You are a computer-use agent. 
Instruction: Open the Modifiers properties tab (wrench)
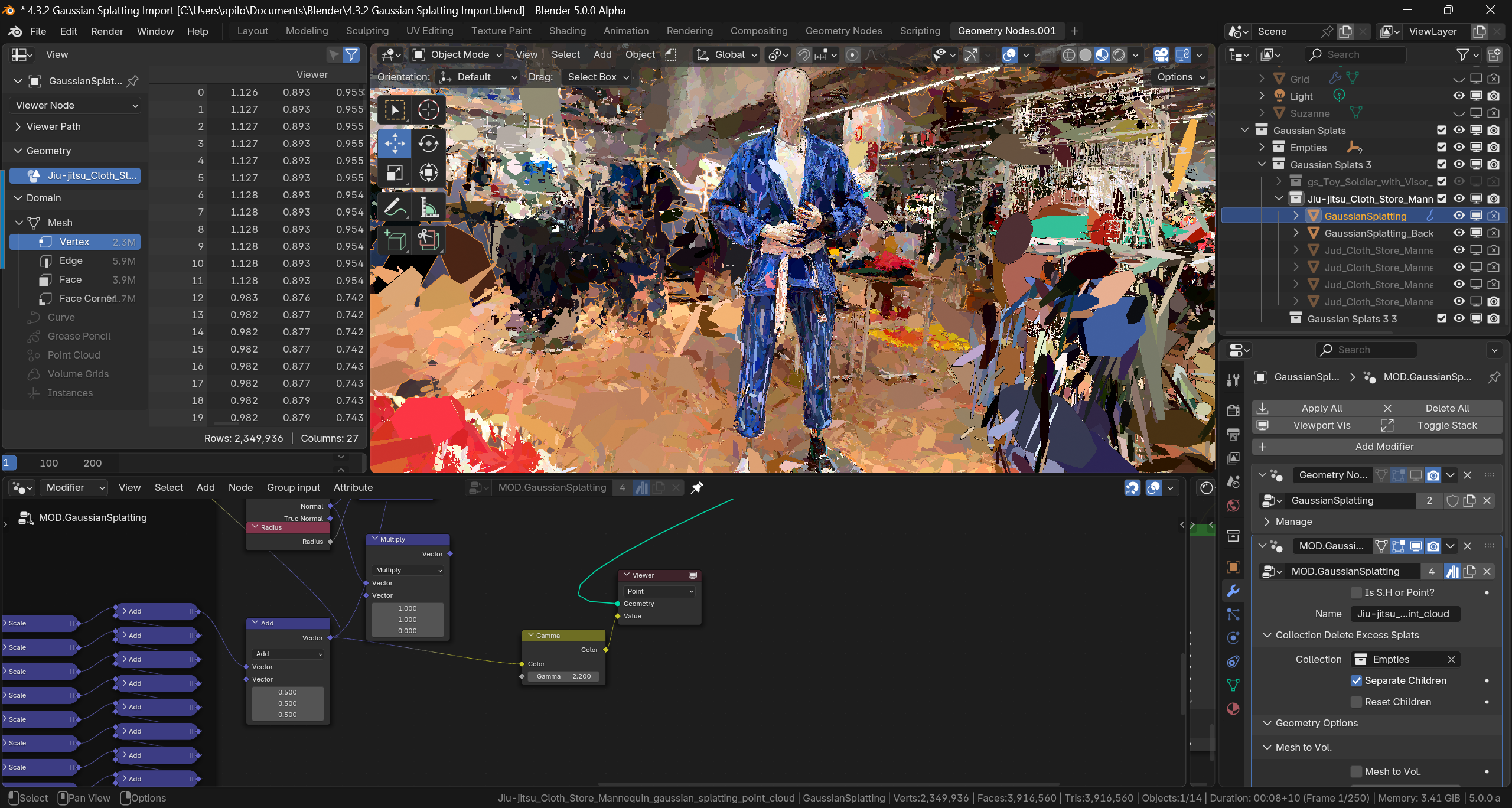pos(1233,591)
